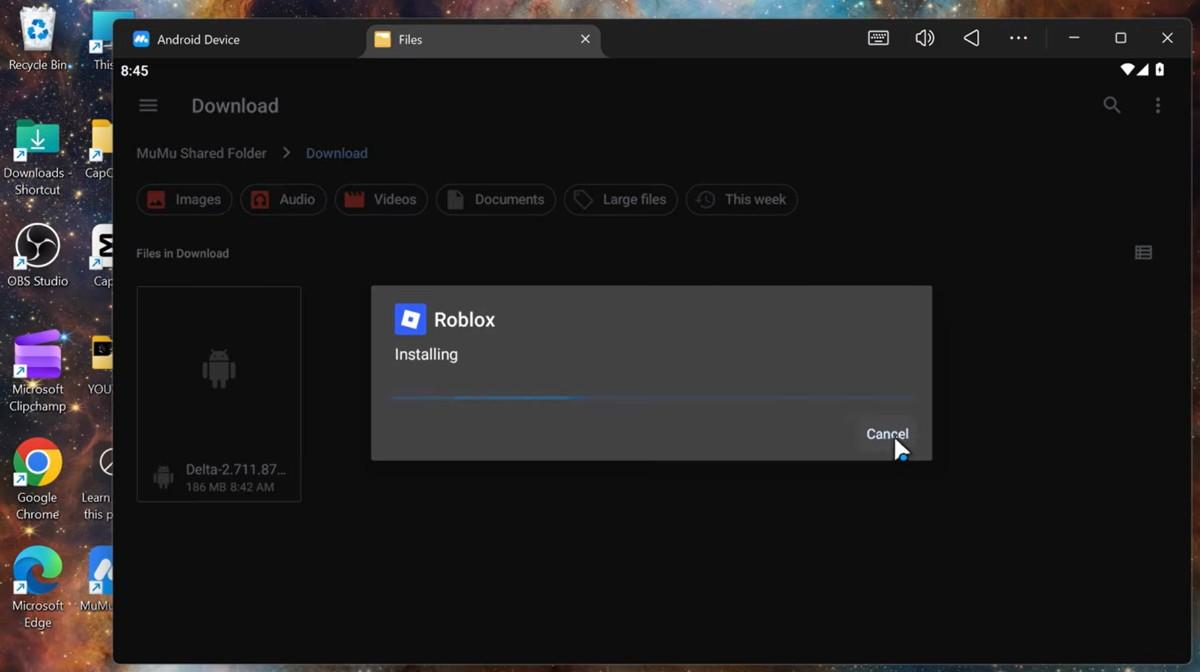The width and height of the screenshot is (1200, 672).
Task: Open Recycle Bin on desktop
Action: [x=38, y=39]
